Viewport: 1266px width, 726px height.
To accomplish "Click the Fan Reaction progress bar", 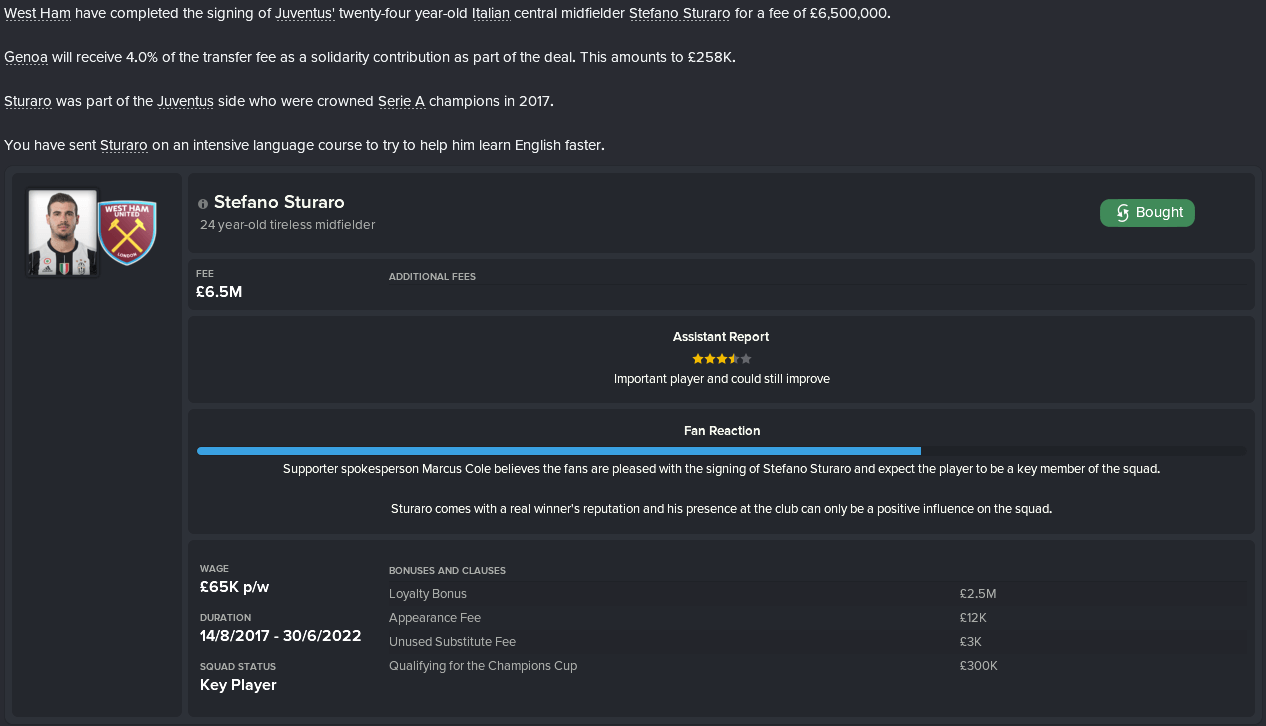I will (x=721, y=451).
